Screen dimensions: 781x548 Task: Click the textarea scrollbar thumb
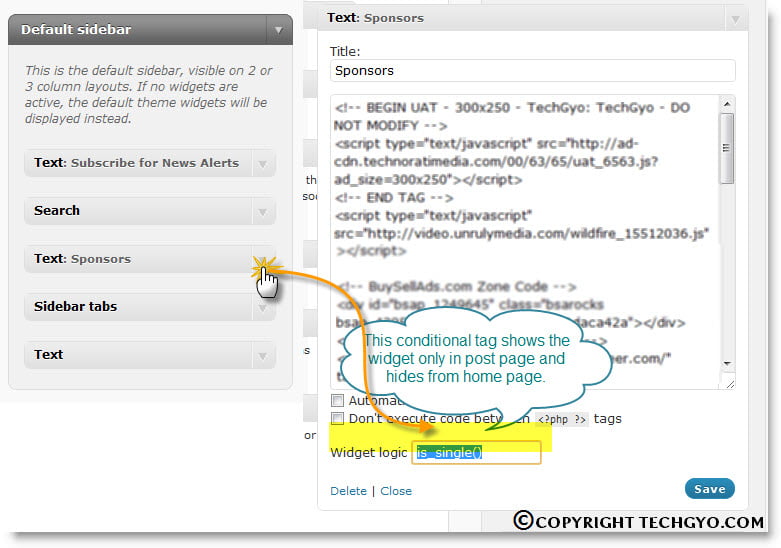[x=727, y=148]
